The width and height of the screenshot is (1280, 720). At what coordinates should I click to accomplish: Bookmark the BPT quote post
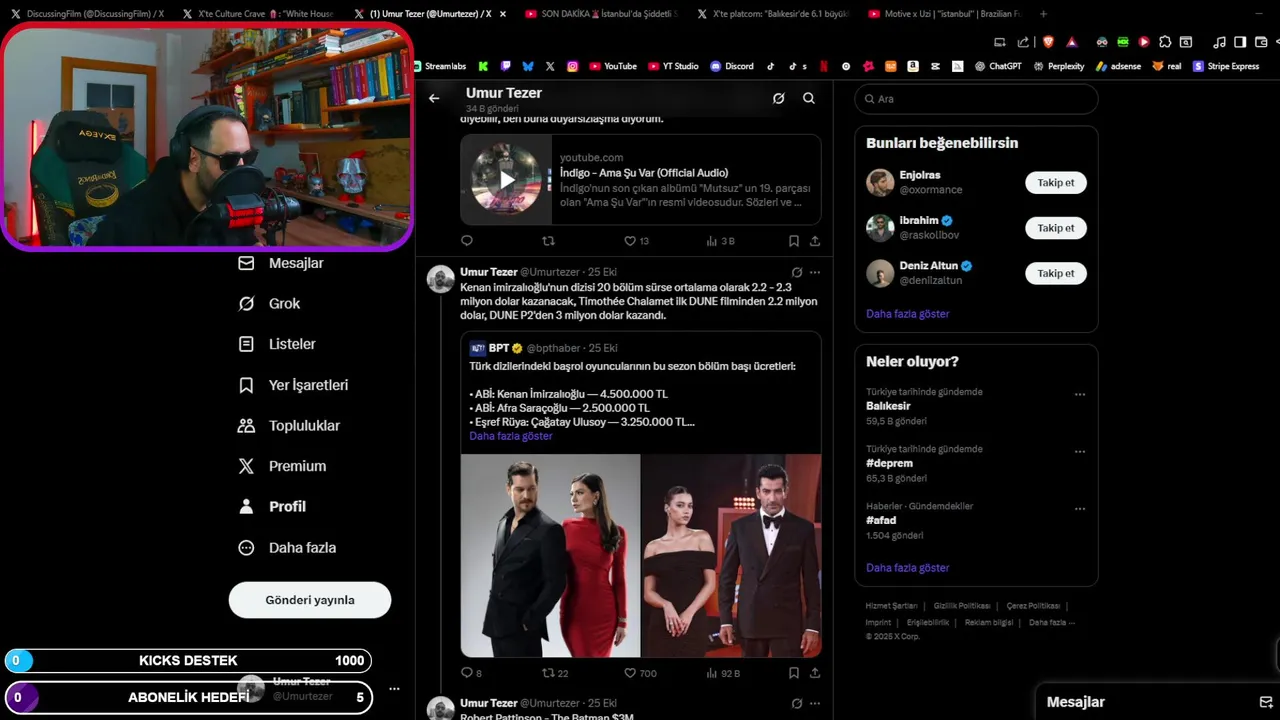[x=794, y=673]
